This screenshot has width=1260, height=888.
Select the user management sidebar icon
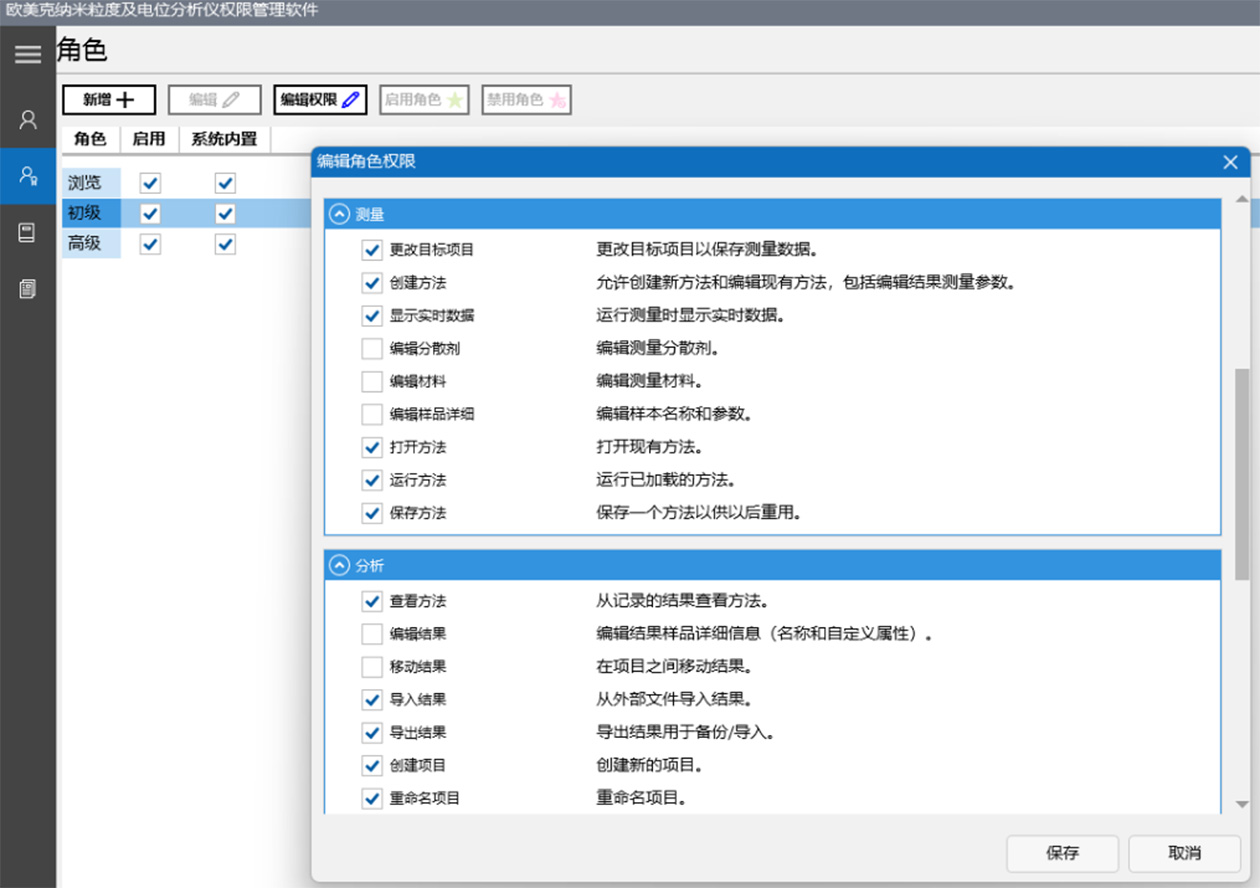point(27,119)
